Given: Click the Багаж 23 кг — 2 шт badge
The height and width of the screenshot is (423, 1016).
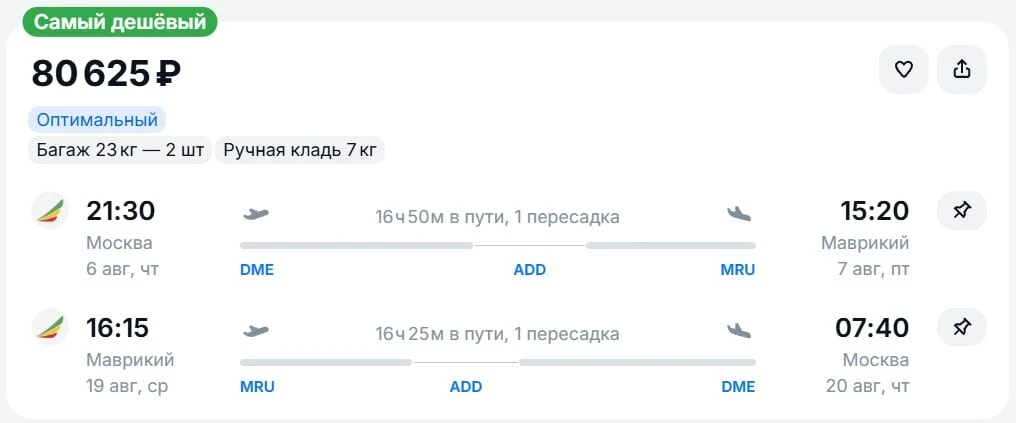Looking at the screenshot, I should click(x=120, y=150).
